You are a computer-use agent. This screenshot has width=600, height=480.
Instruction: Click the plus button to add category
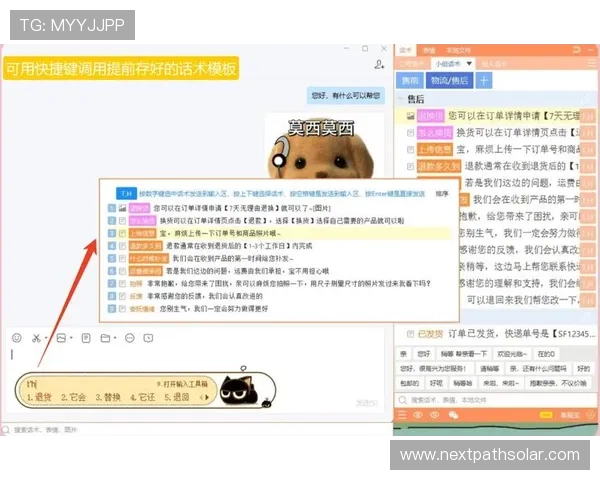point(484,80)
